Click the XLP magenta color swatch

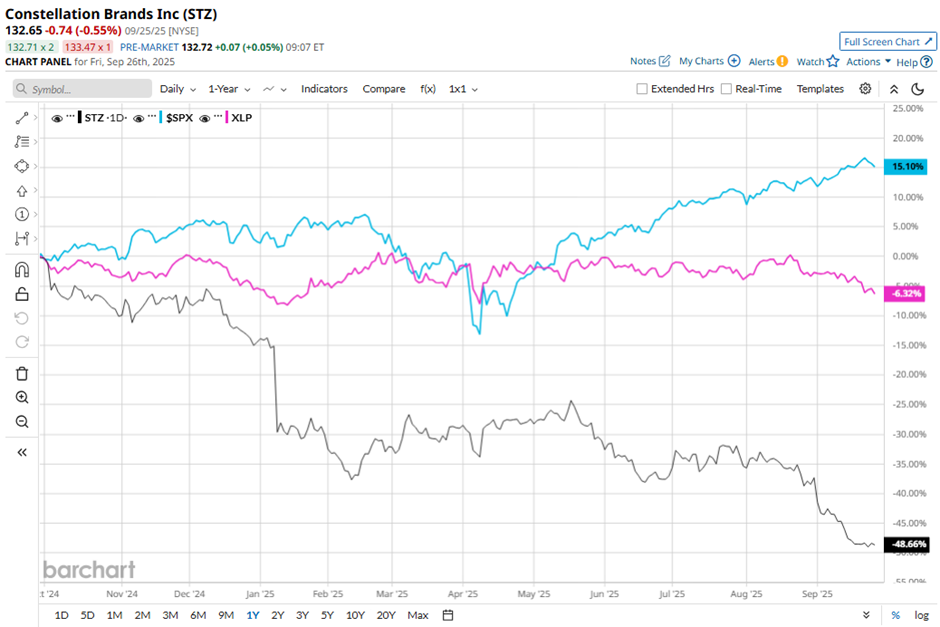pyautogui.click(x=227, y=117)
